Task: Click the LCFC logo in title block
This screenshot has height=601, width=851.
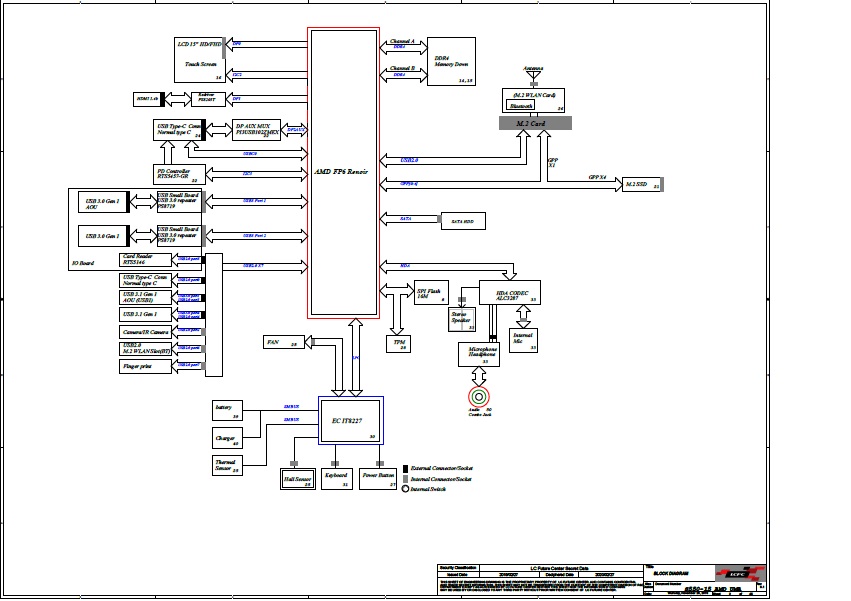Action: (740, 573)
